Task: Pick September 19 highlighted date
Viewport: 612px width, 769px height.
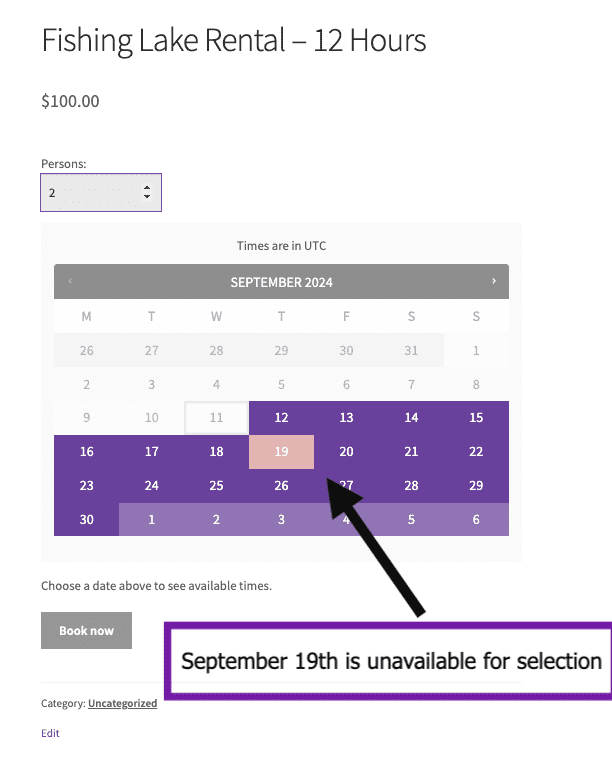Action: click(281, 451)
